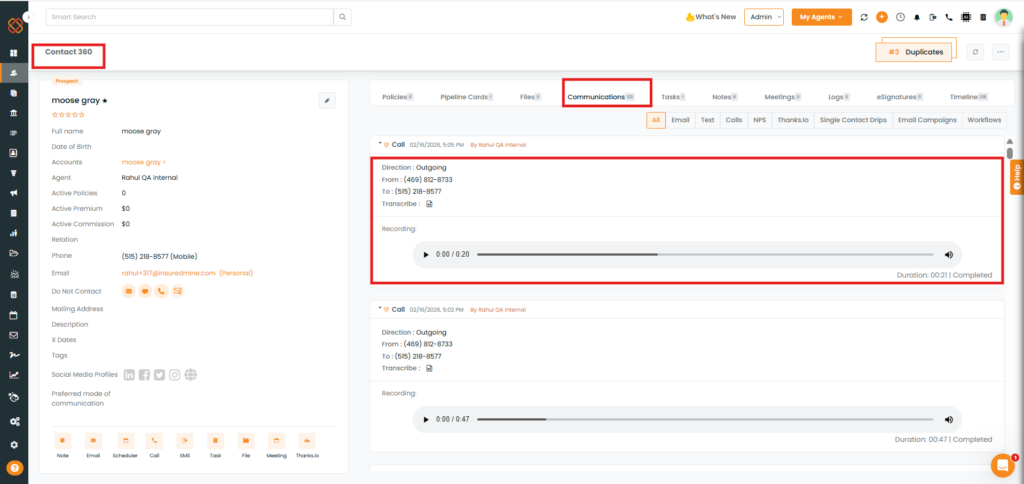The image size is (1024, 484).
Task: Click the edit pencil icon for moose gray
Action: tap(327, 100)
